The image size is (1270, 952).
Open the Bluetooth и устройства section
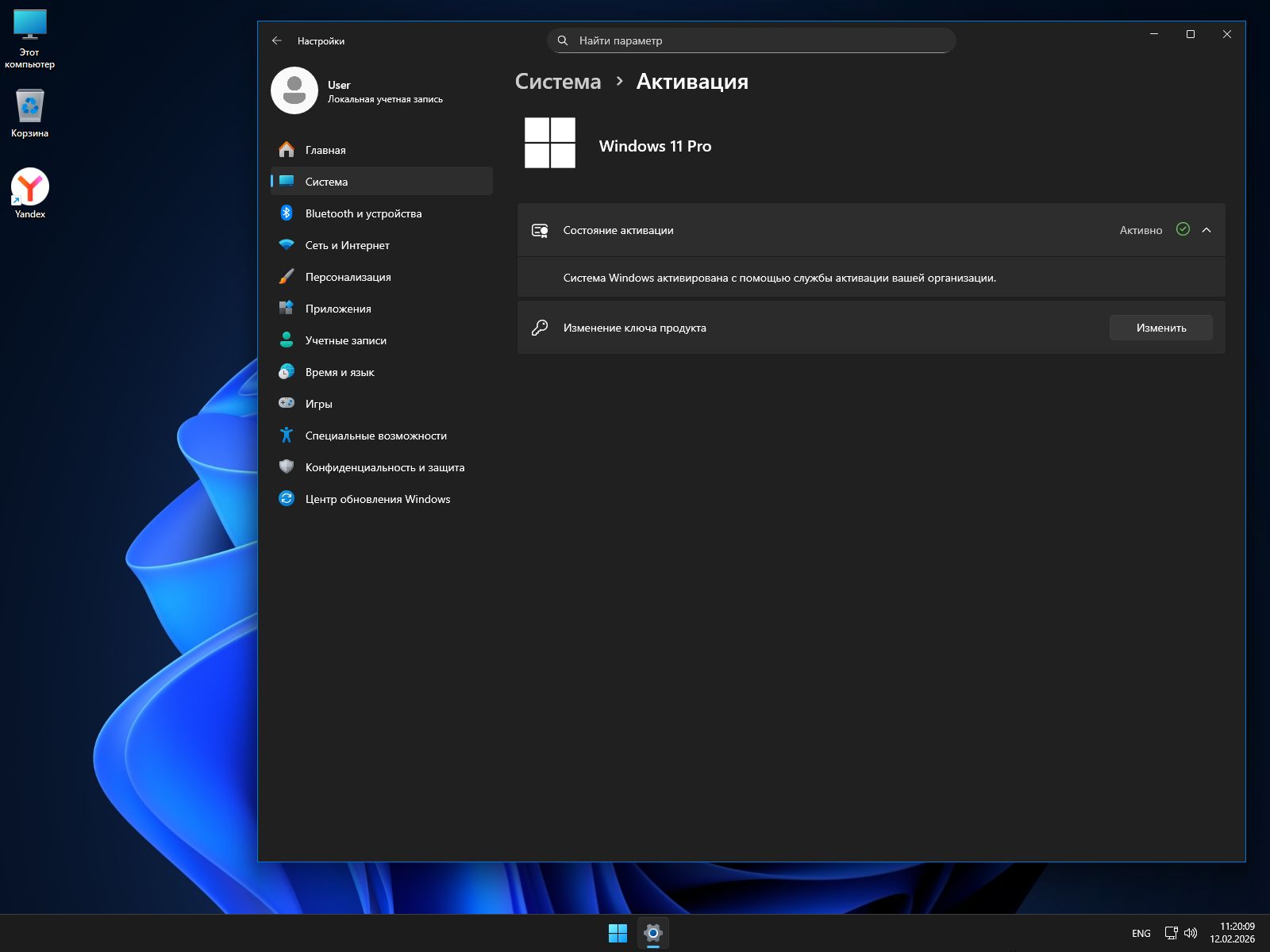click(363, 213)
